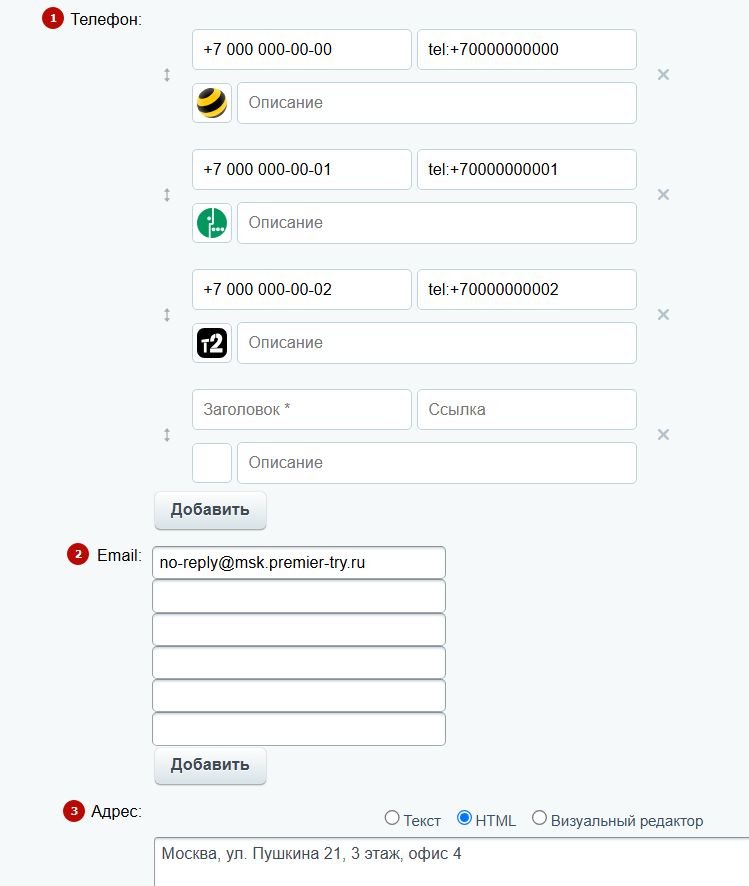Click the black T2 operator icon
The width and height of the screenshot is (749, 886).
click(x=212, y=343)
